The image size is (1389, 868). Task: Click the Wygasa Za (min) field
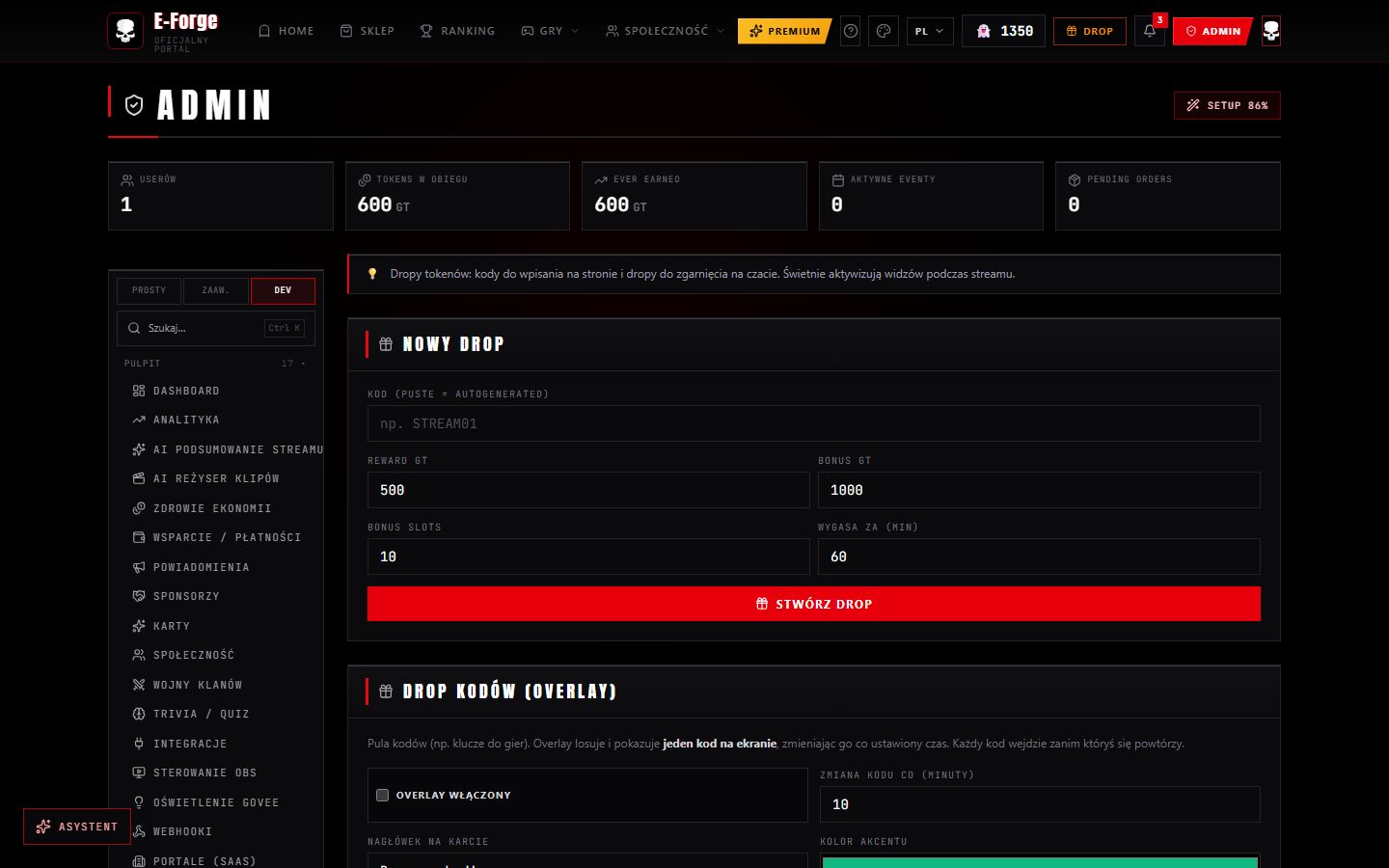(1039, 556)
